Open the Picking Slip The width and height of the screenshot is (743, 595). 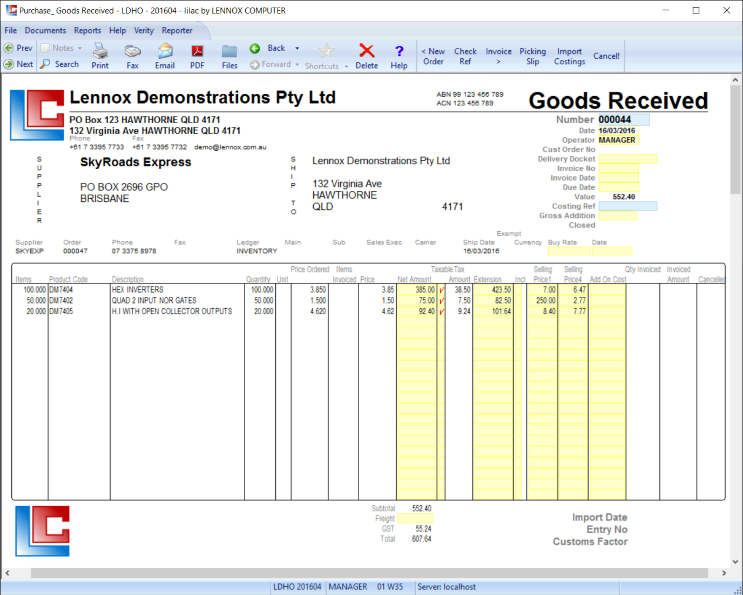[532, 56]
